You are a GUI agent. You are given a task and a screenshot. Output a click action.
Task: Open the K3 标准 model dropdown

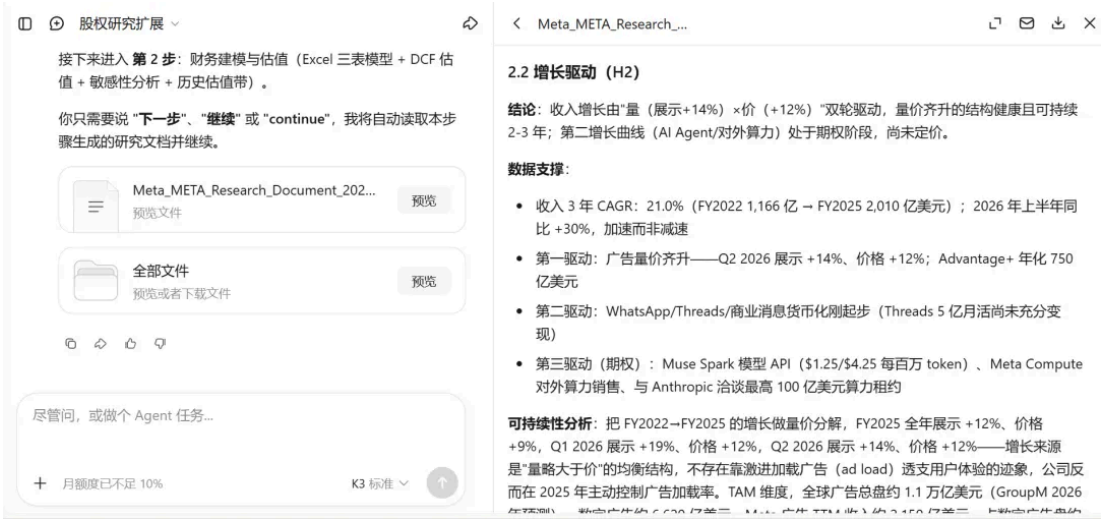click(380, 484)
